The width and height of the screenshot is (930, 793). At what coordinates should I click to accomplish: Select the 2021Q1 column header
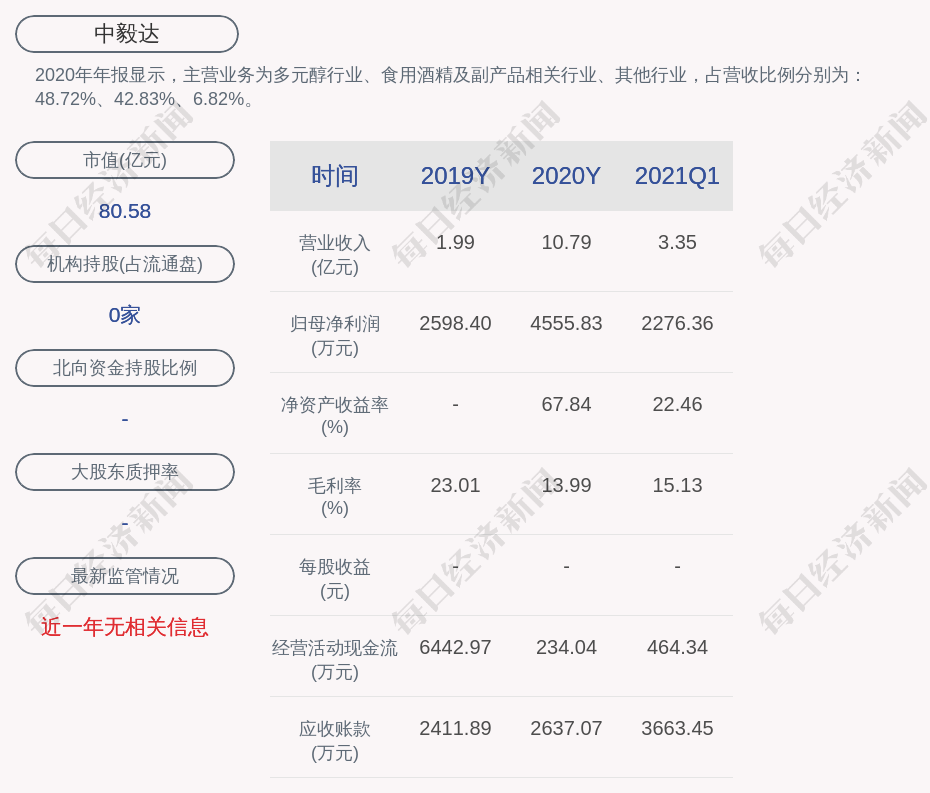(x=677, y=176)
